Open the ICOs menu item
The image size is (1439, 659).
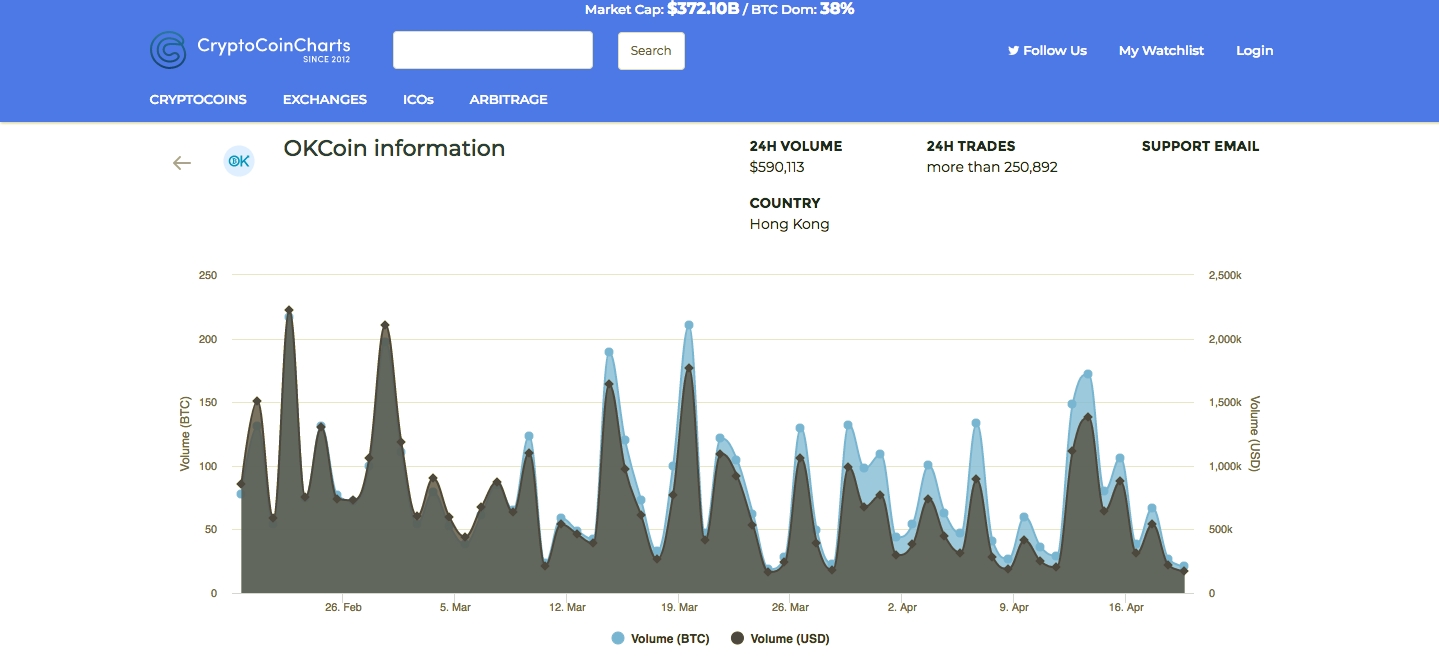click(x=418, y=100)
